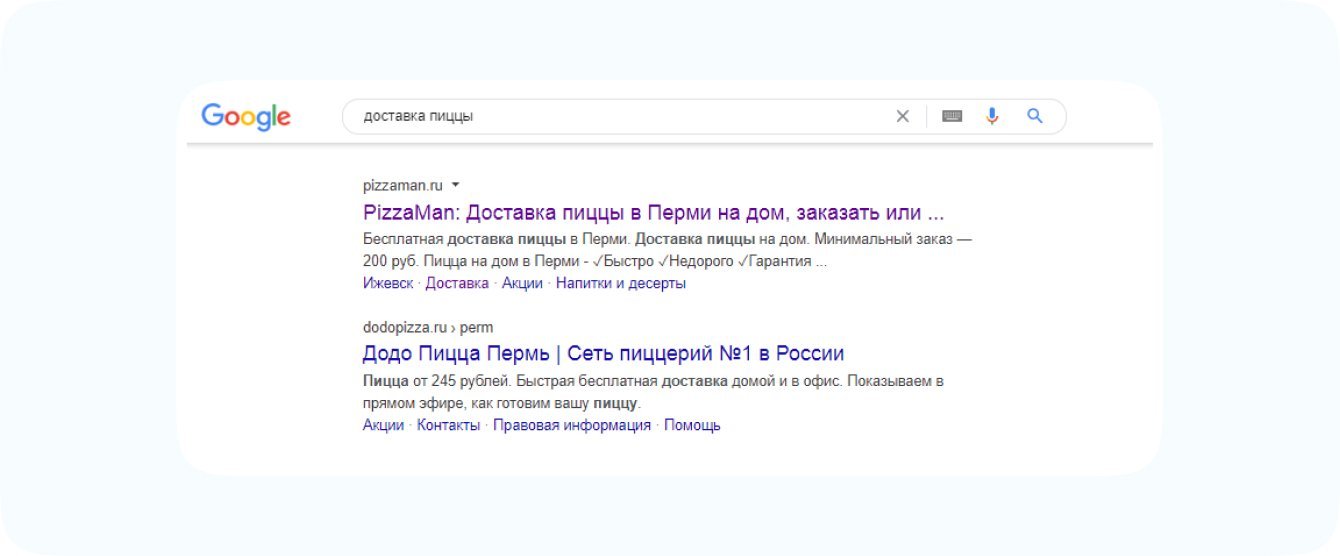Open the on-screen keyboard icon
The image size is (1340, 556).
951,116
